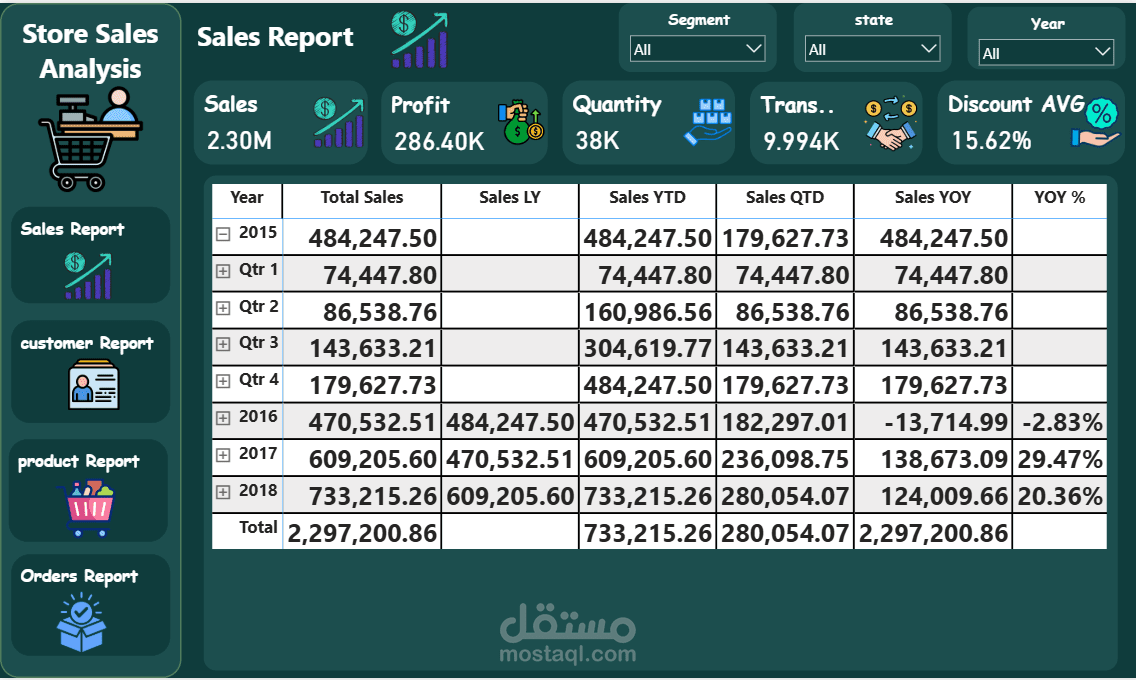This screenshot has width=1136, height=680.
Task: Collapse the 2015 year row
Action: click(x=223, y=234)
